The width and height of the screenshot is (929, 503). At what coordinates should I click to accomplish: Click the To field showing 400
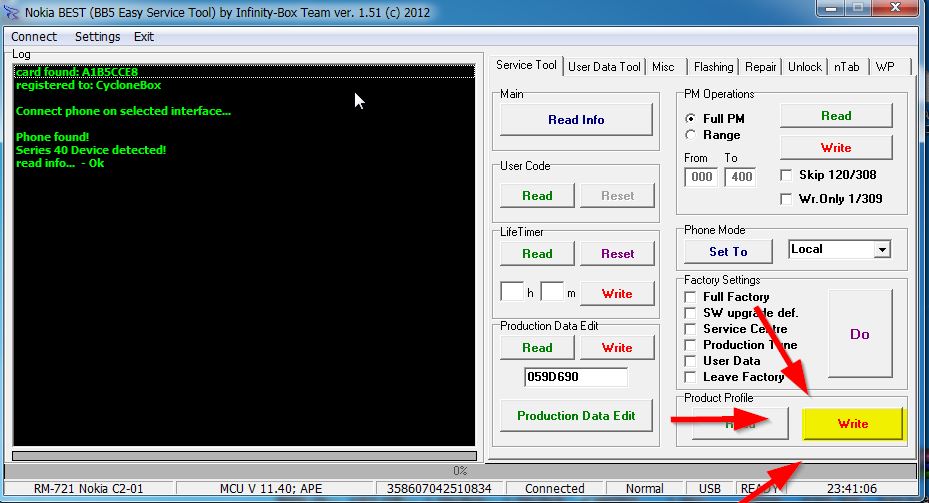[741, 177]
